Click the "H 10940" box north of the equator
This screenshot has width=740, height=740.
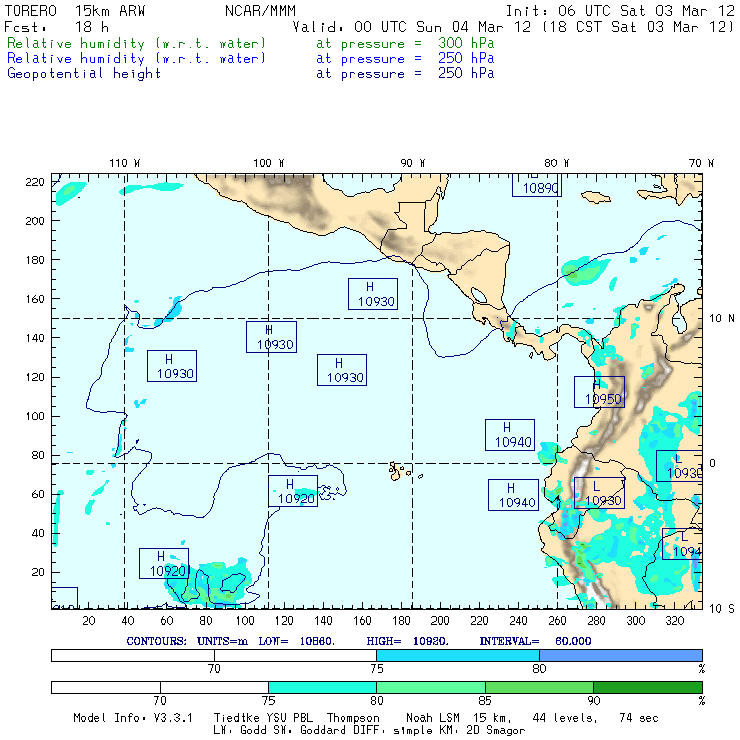(x=510, y=435)
